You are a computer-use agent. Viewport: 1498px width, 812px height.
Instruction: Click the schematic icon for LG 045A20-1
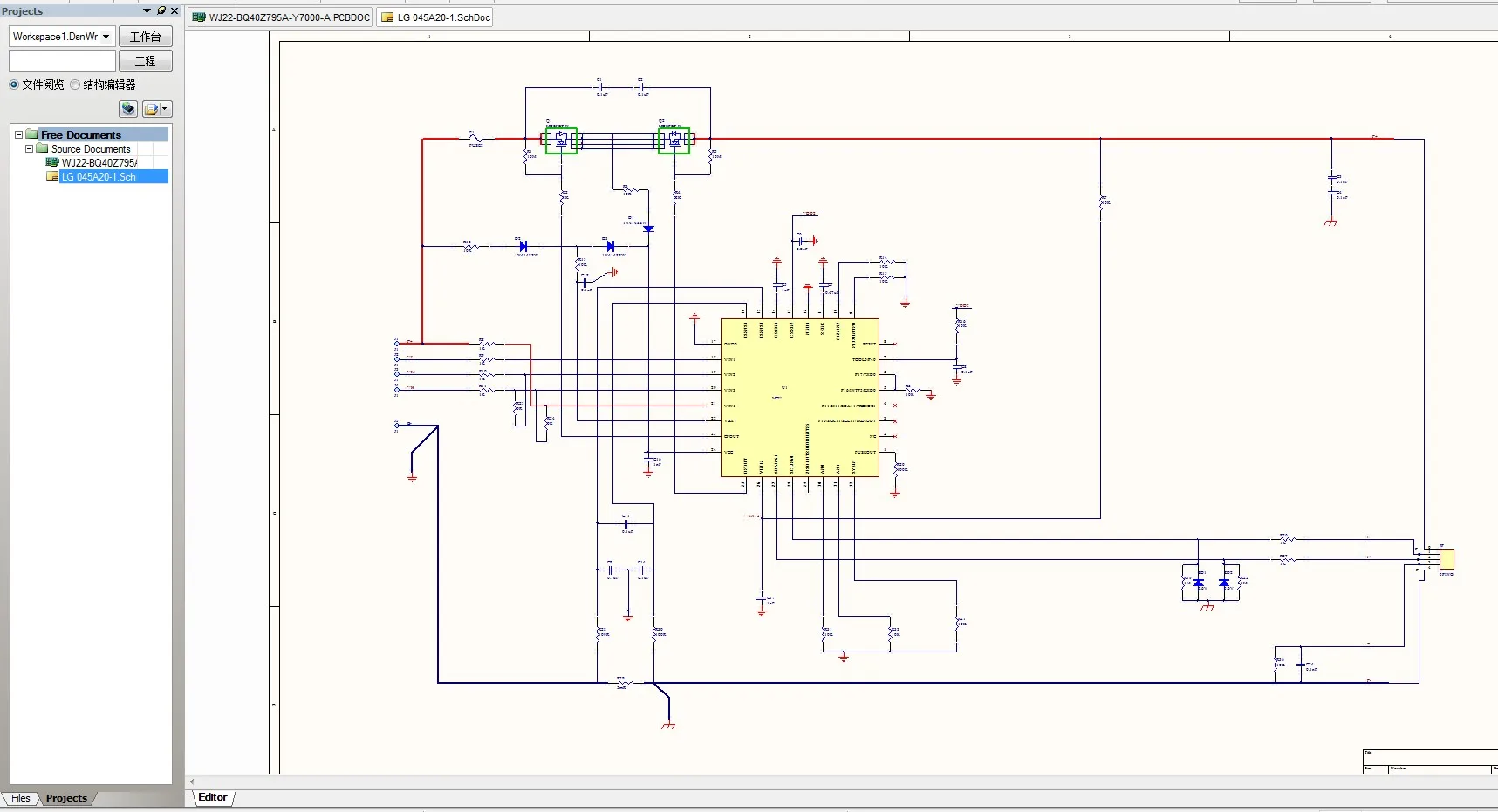(52, 176)
